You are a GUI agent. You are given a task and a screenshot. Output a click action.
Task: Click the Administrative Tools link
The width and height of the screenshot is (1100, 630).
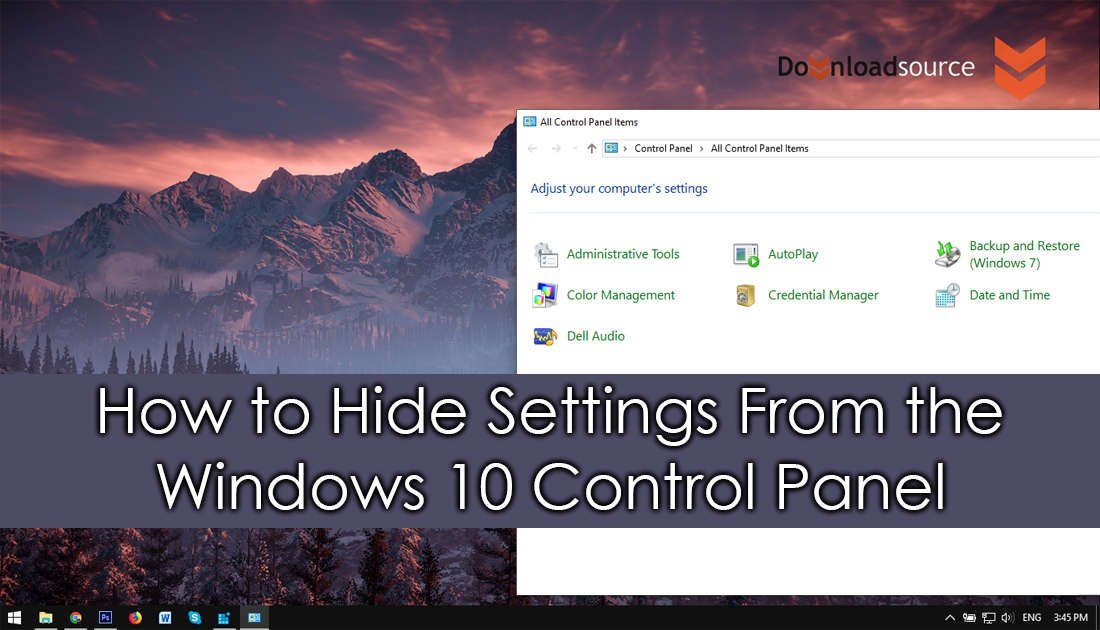(623, 254)
